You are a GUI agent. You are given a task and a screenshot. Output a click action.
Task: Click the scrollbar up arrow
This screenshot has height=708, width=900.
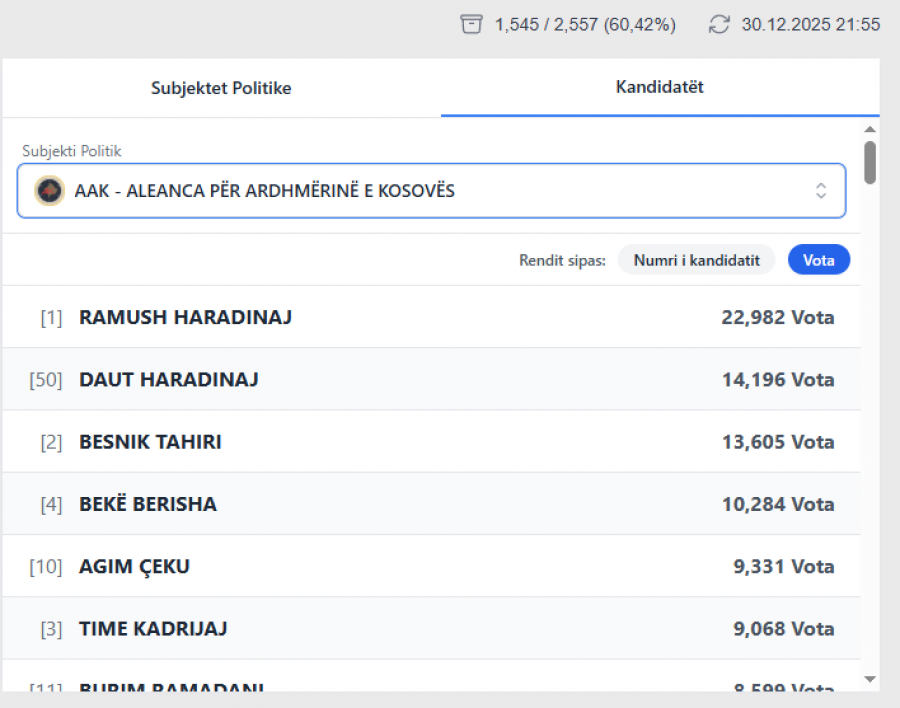[870, 129]
